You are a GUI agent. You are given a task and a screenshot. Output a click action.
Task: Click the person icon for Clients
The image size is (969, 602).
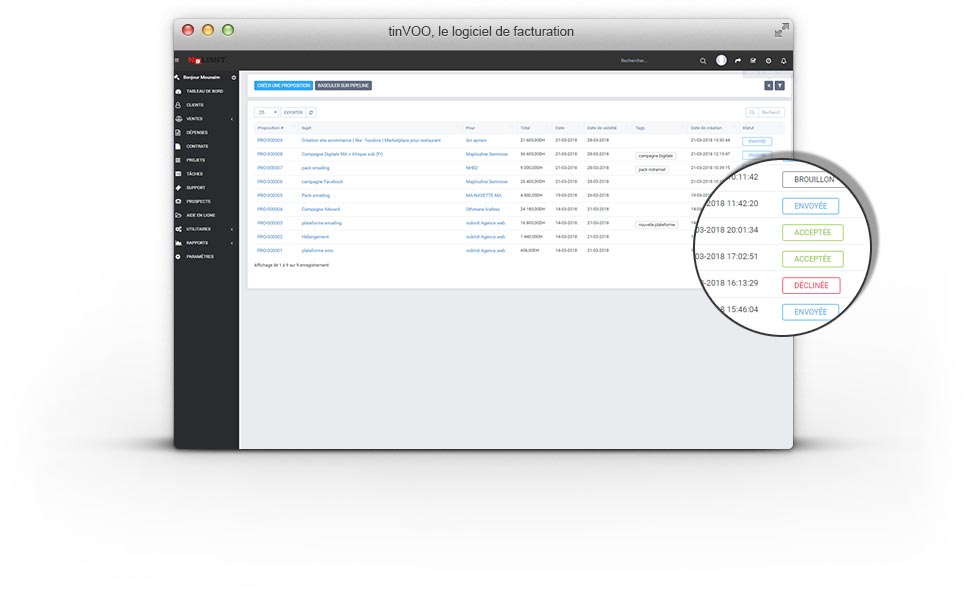178,105
